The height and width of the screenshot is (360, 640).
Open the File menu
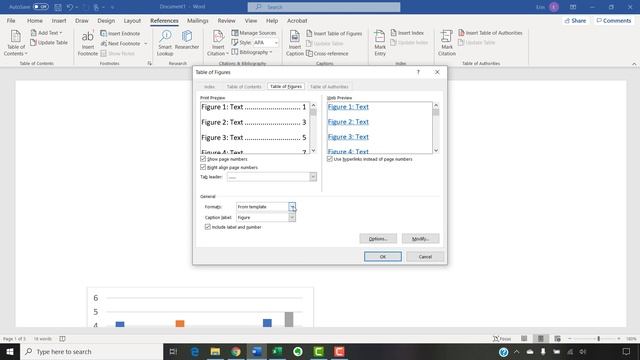click(x=11, y=20)
